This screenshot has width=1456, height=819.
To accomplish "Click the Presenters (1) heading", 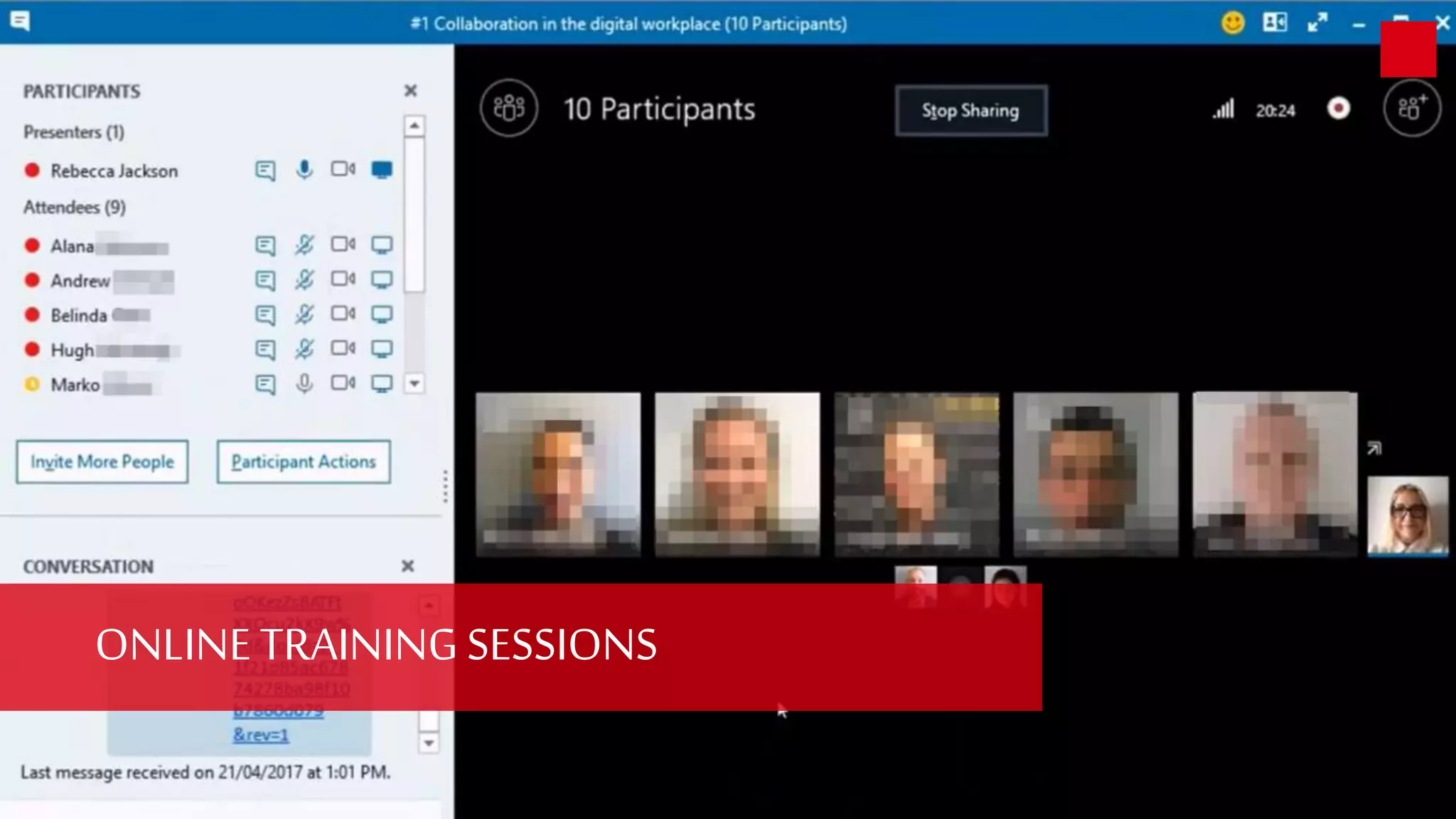I will point(74,132).
